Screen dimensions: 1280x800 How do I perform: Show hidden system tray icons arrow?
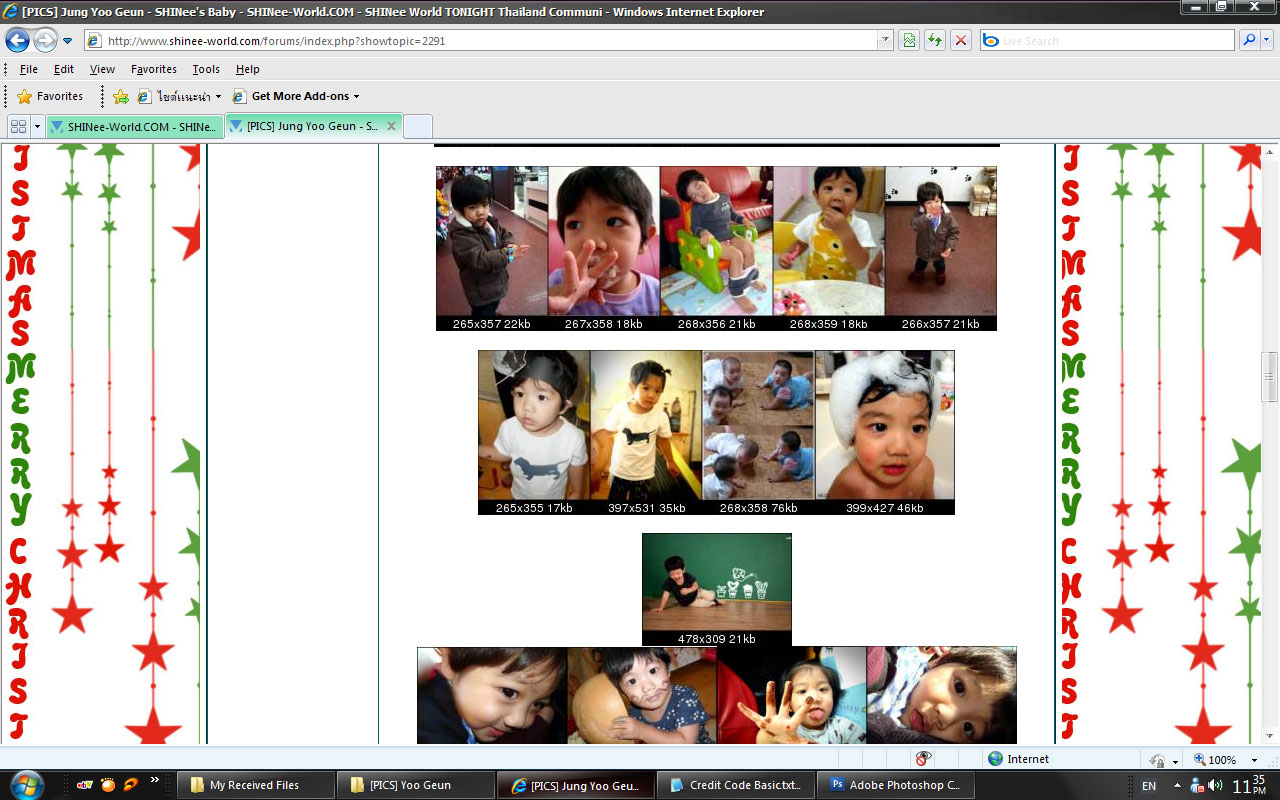tap(1176, 785)
